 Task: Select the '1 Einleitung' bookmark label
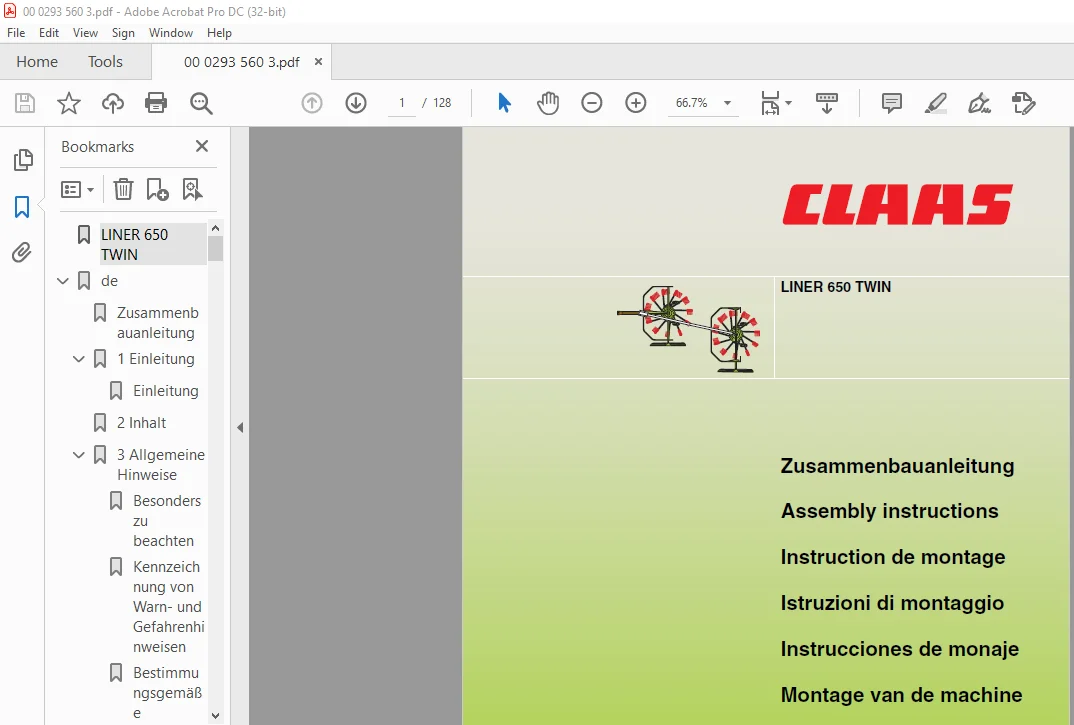(155, 359)
